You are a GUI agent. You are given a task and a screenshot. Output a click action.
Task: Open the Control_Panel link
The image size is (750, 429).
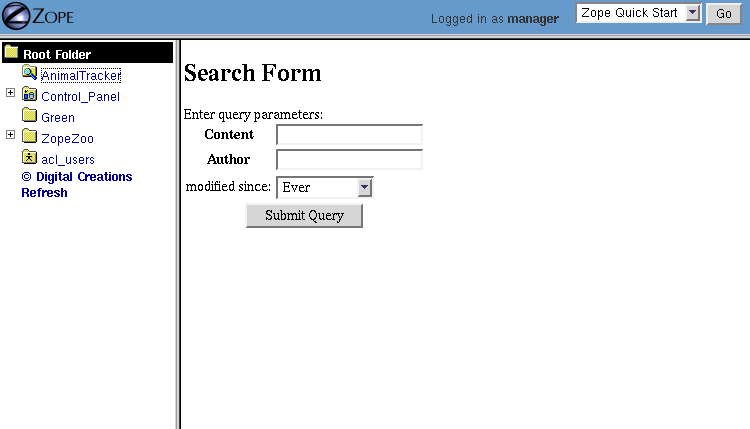pyautogui.click(x=80, y=97)
